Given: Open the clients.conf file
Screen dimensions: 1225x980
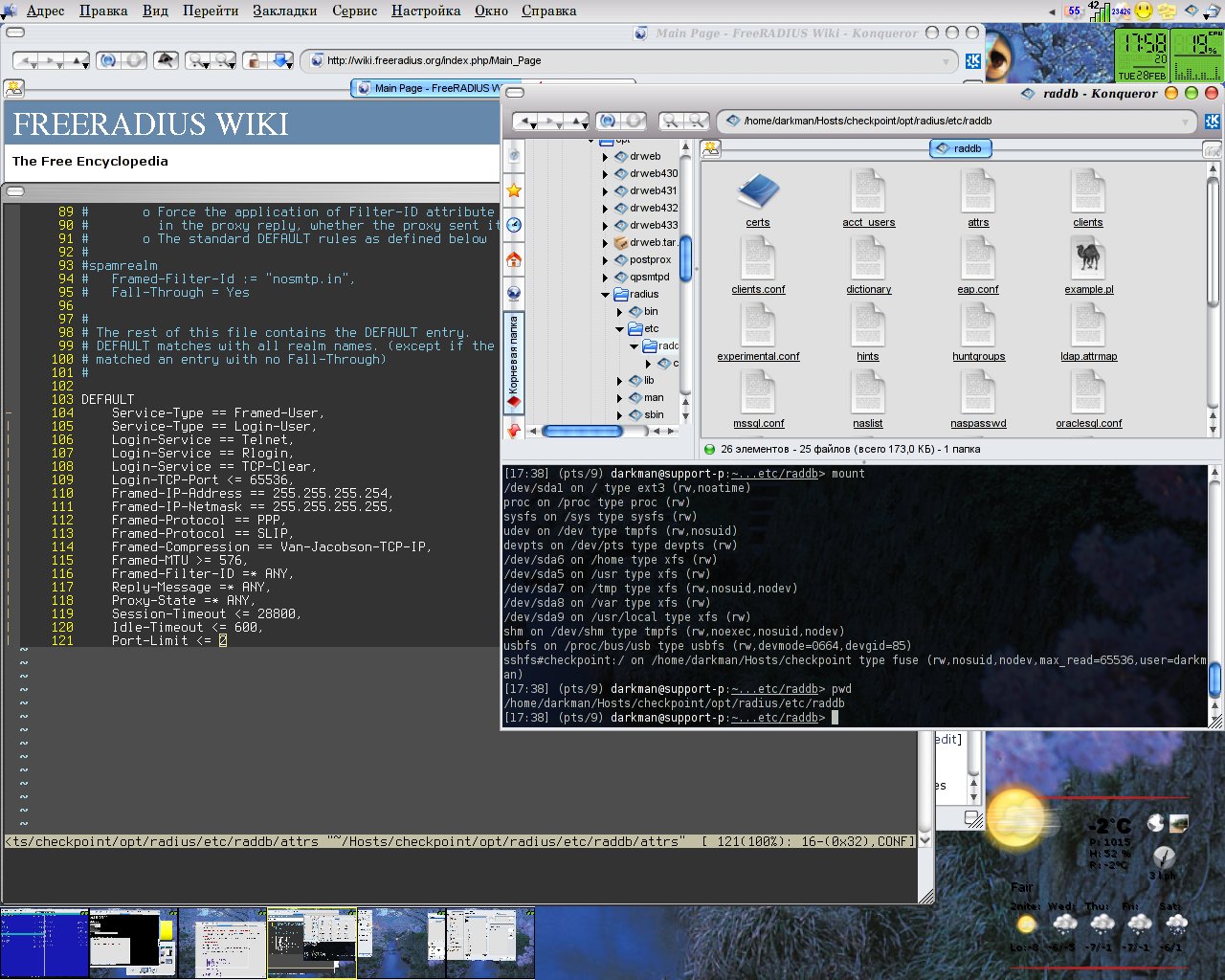Looking at the screenshot, I should [758, 265].
